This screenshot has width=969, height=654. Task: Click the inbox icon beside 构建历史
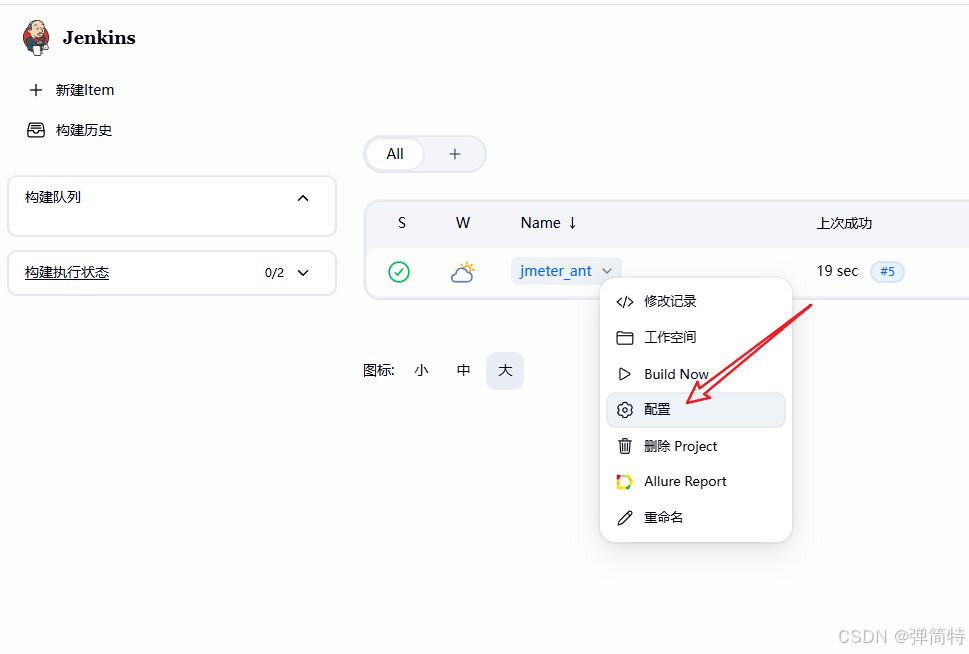pos(36,130)
